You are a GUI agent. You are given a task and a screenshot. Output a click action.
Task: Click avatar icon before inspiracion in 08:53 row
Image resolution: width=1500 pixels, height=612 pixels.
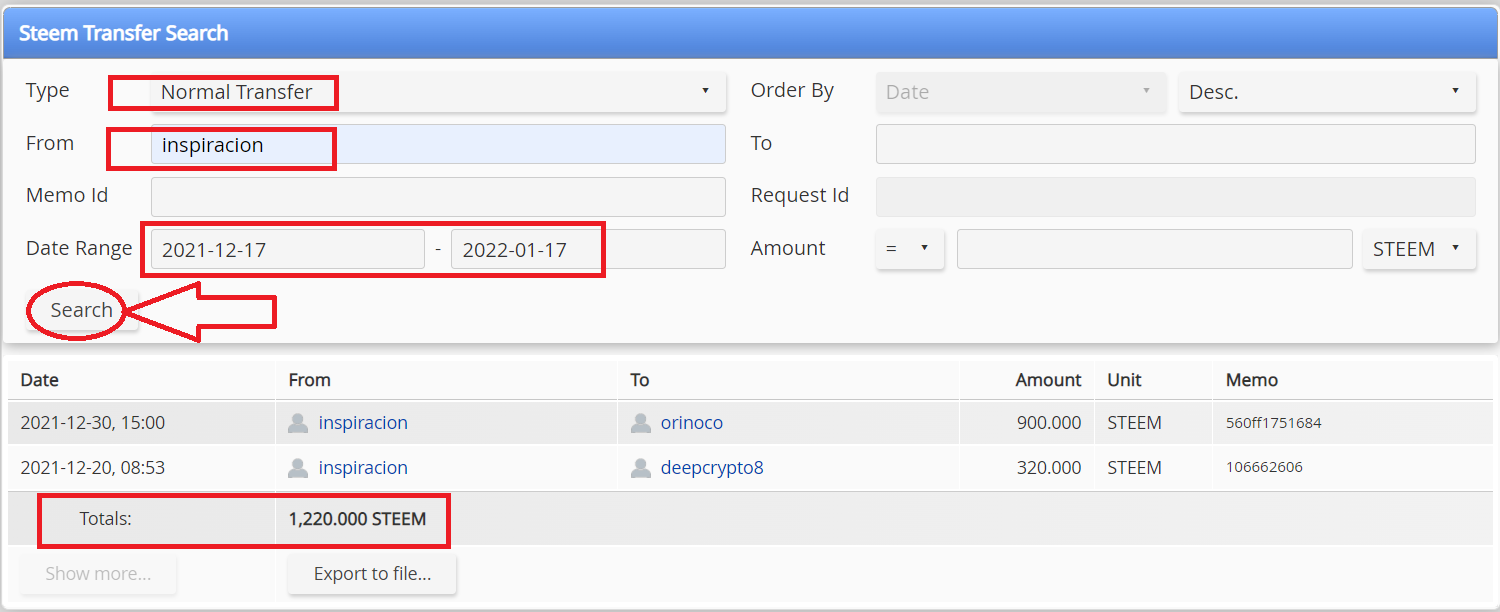298,468
